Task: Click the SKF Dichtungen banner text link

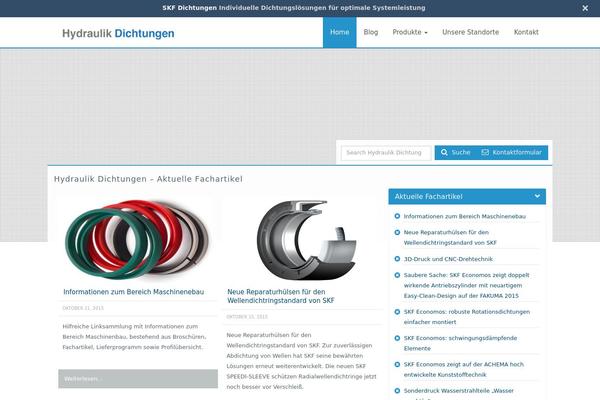Action: (x=293, y=8)
